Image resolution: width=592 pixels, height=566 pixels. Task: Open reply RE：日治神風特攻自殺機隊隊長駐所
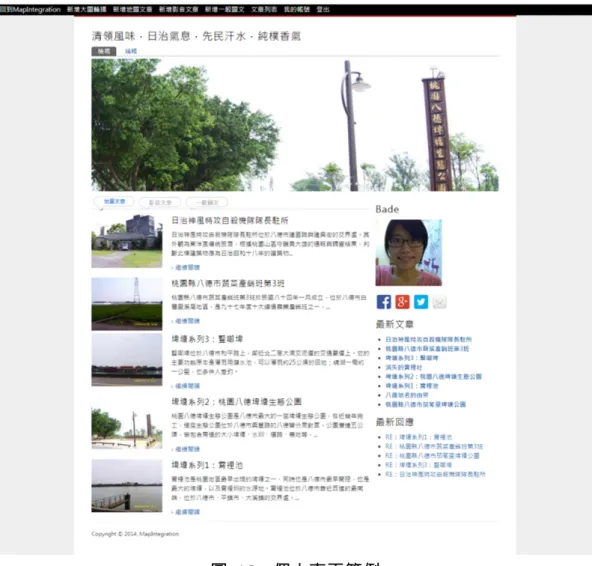point(435,474)
